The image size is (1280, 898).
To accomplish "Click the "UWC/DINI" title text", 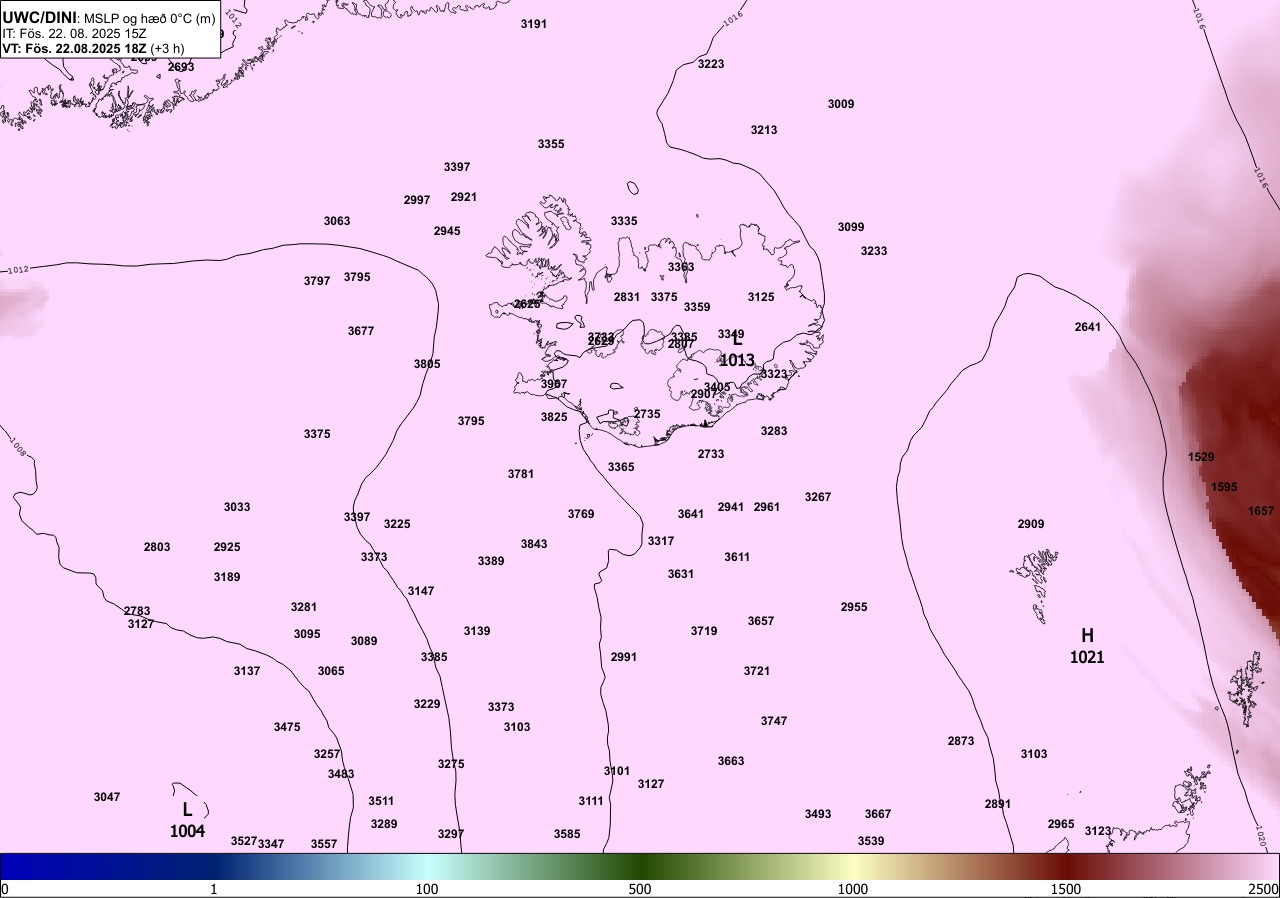I will [x=40, y=17].
